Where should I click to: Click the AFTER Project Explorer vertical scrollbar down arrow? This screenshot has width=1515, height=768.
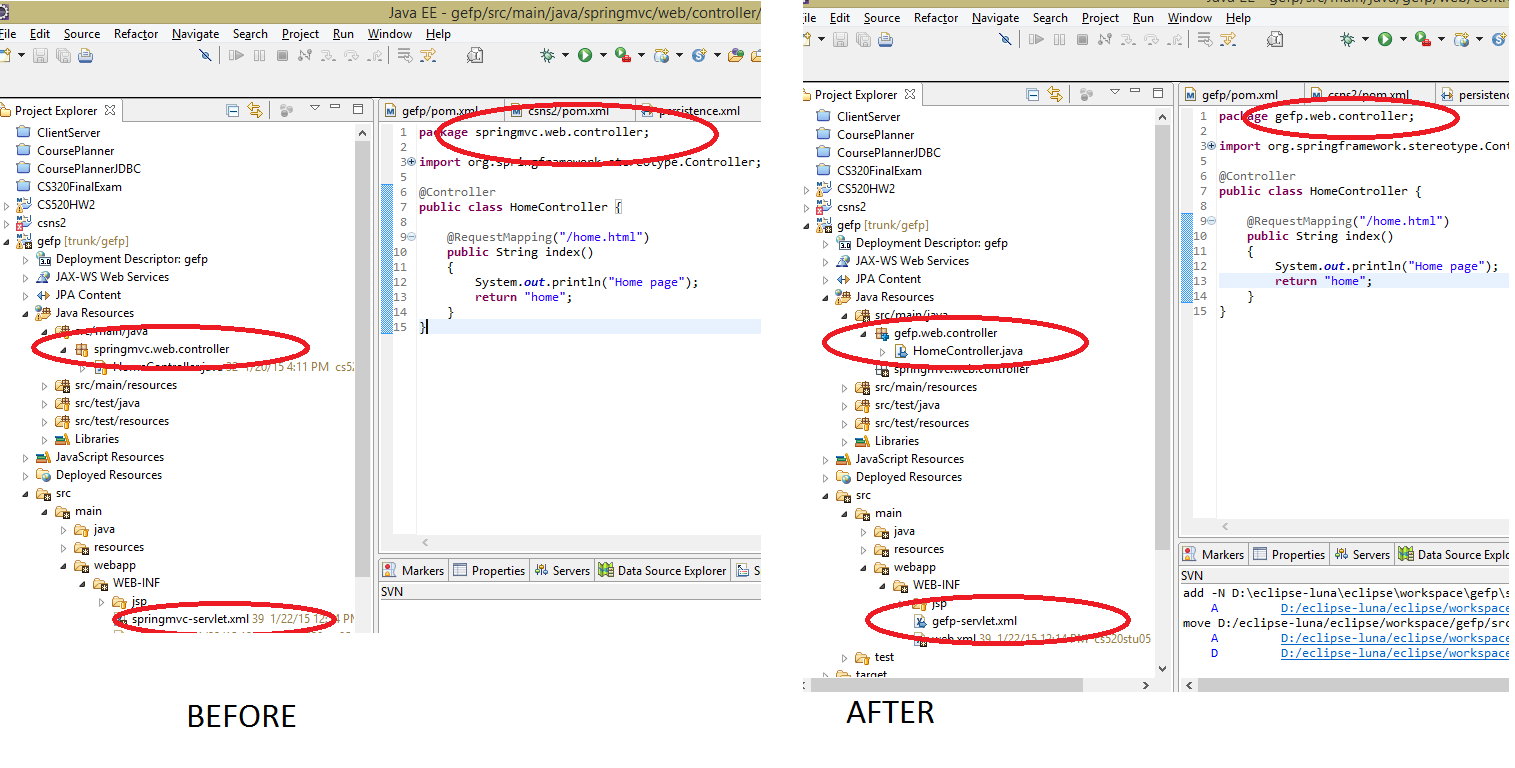tap(1162, 668)
